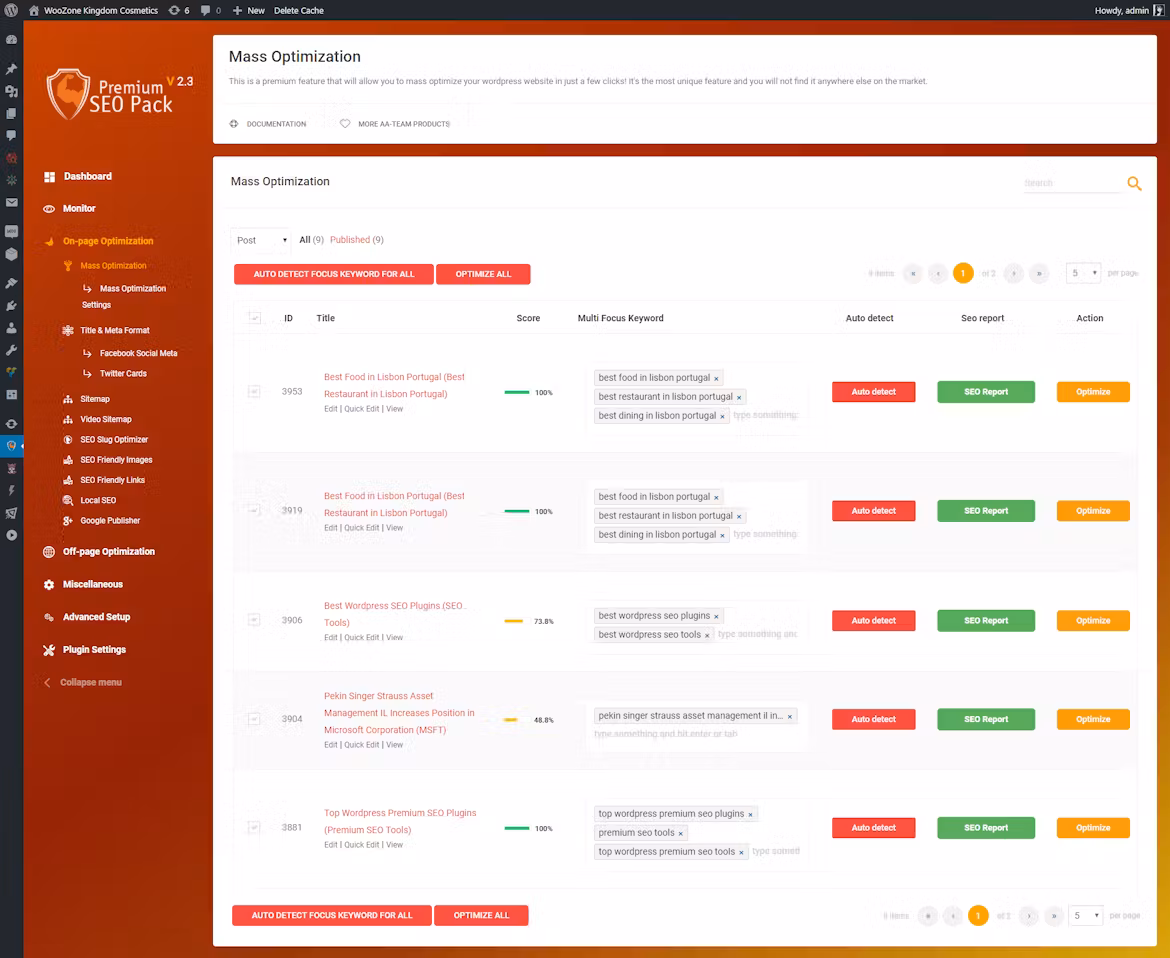Click Optimize for post 3881
Image resolution: width=1170 pixels, height=958 pixels.
point(1093,828)
